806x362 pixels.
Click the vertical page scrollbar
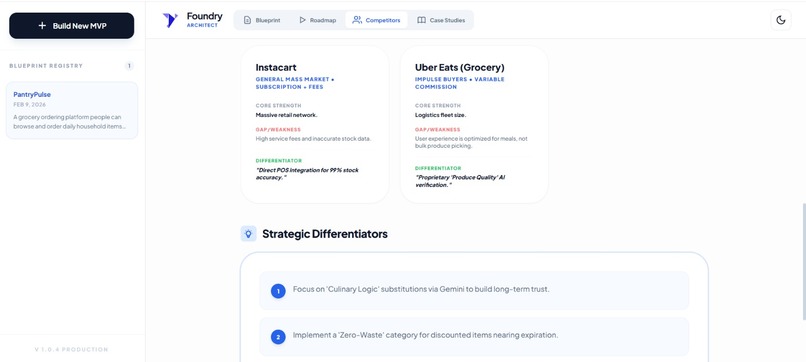pos(803,262)
